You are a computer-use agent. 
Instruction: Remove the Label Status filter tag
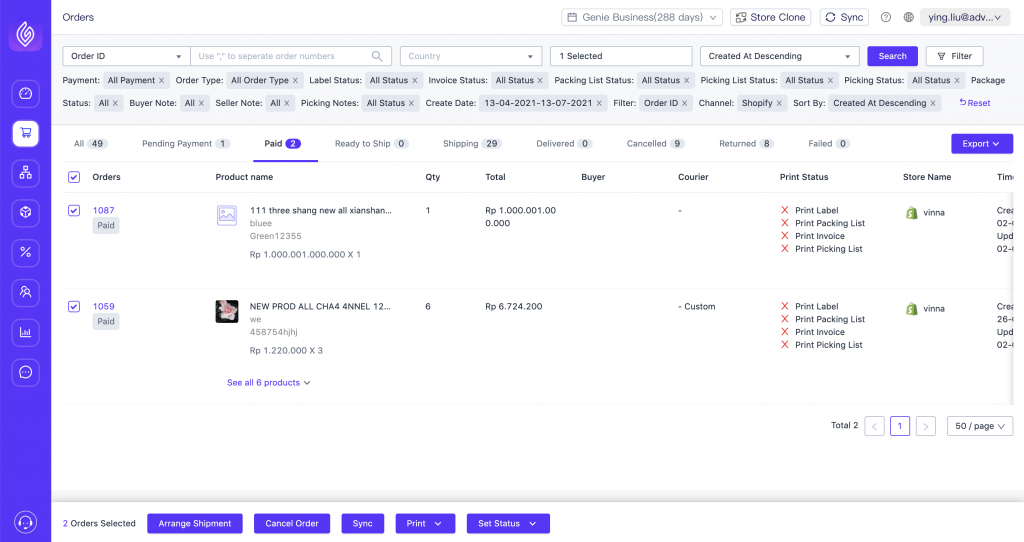[415, 80]
